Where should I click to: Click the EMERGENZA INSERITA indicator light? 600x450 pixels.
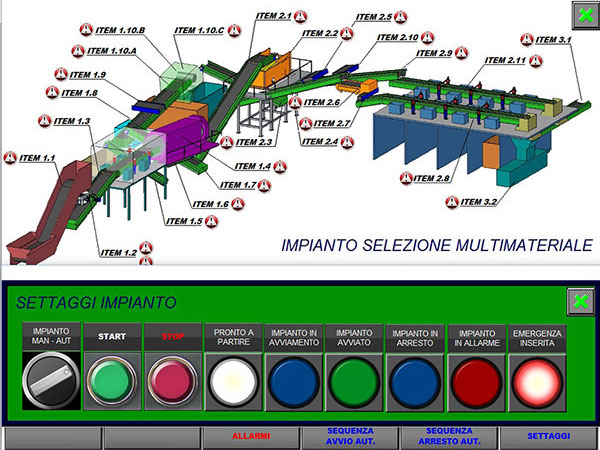[x=538, y=380]
